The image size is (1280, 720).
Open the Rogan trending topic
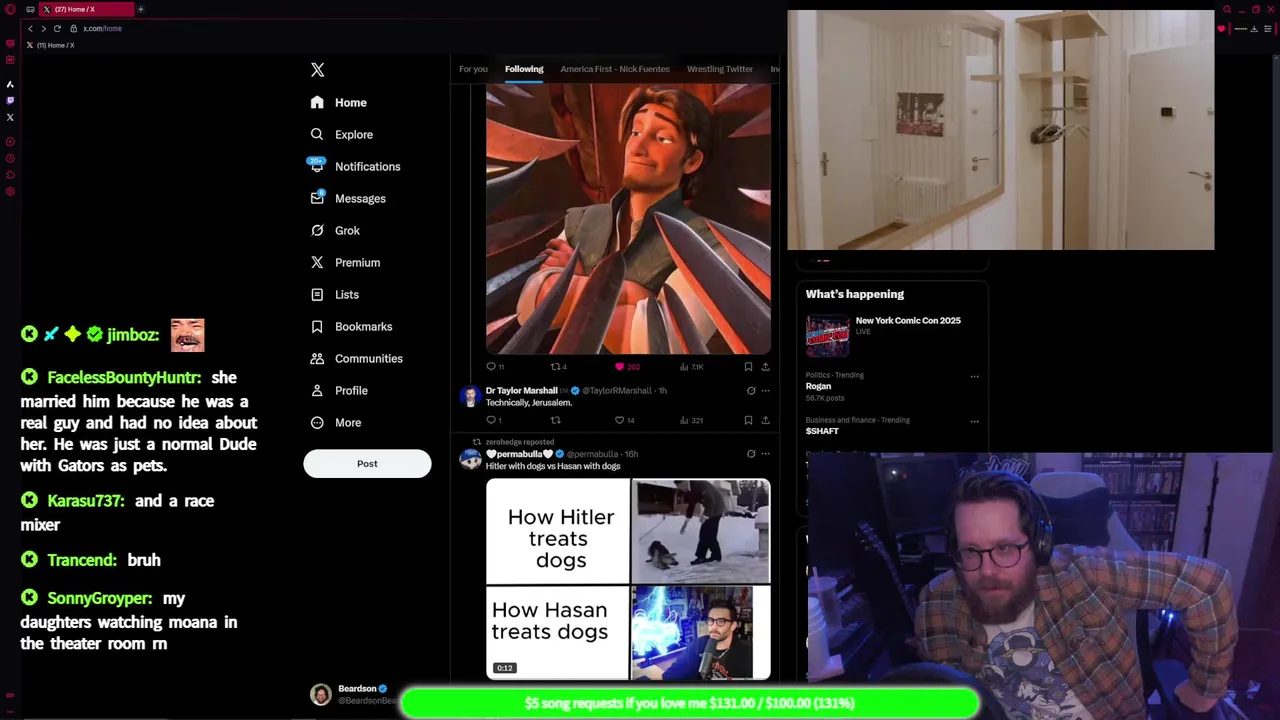pyautogui.click(x=818, y=386)
